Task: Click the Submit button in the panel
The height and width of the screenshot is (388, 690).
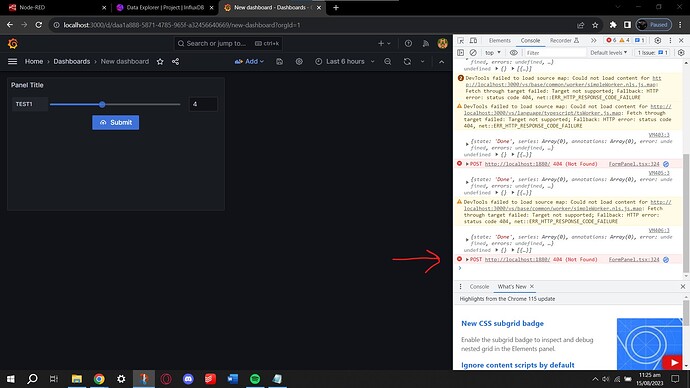Action: click(116, 122)
